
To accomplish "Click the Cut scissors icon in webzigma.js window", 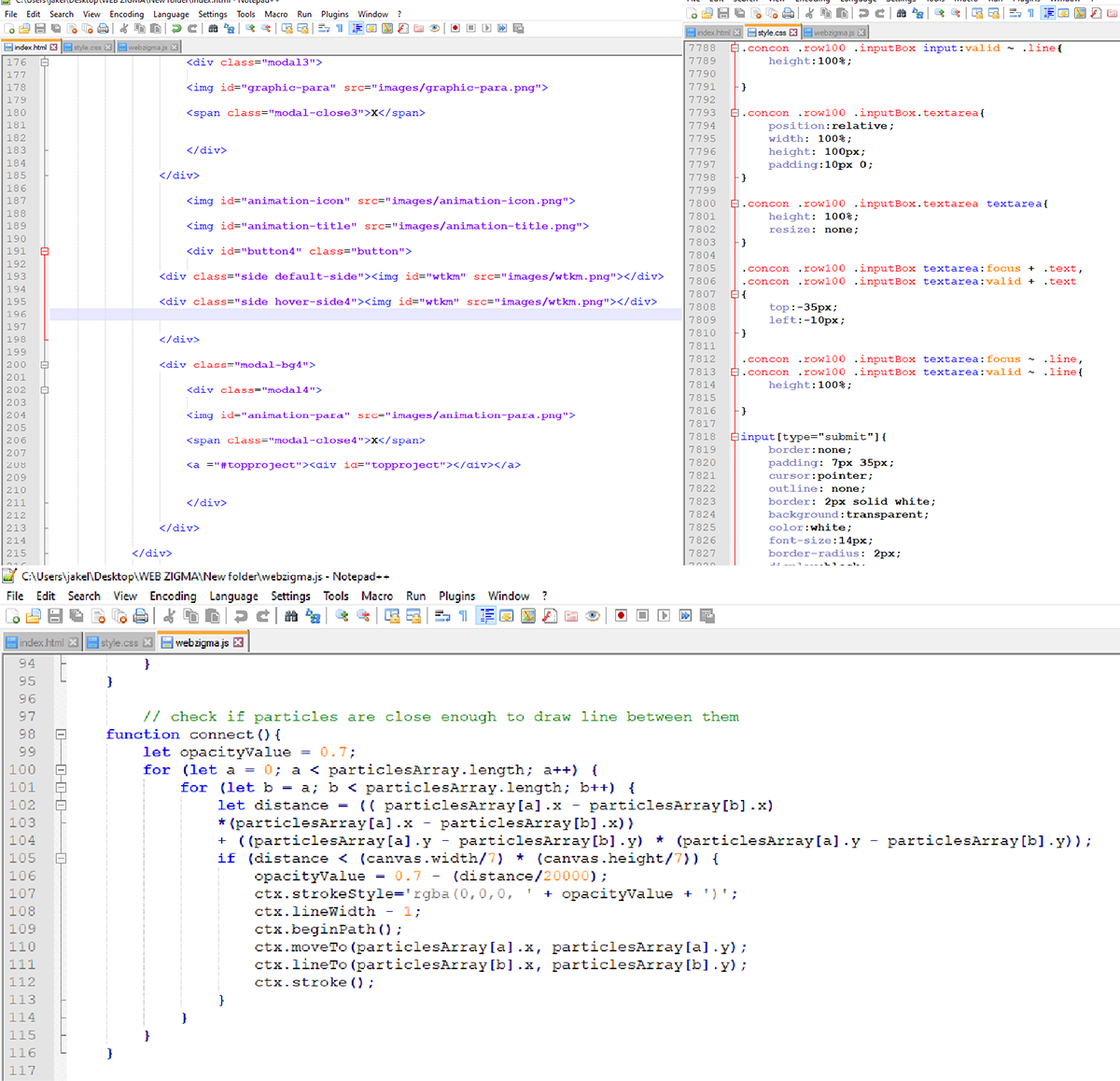I will pyautogui.click(x=169, y=615).
